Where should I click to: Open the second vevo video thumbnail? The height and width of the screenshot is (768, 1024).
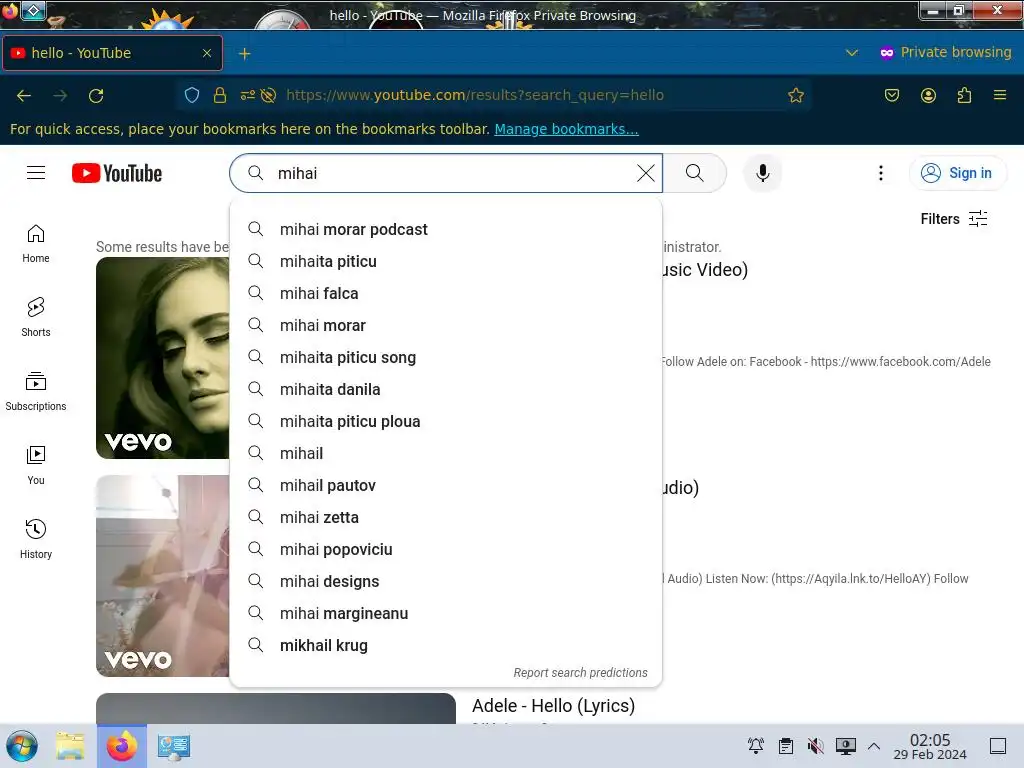163,576
